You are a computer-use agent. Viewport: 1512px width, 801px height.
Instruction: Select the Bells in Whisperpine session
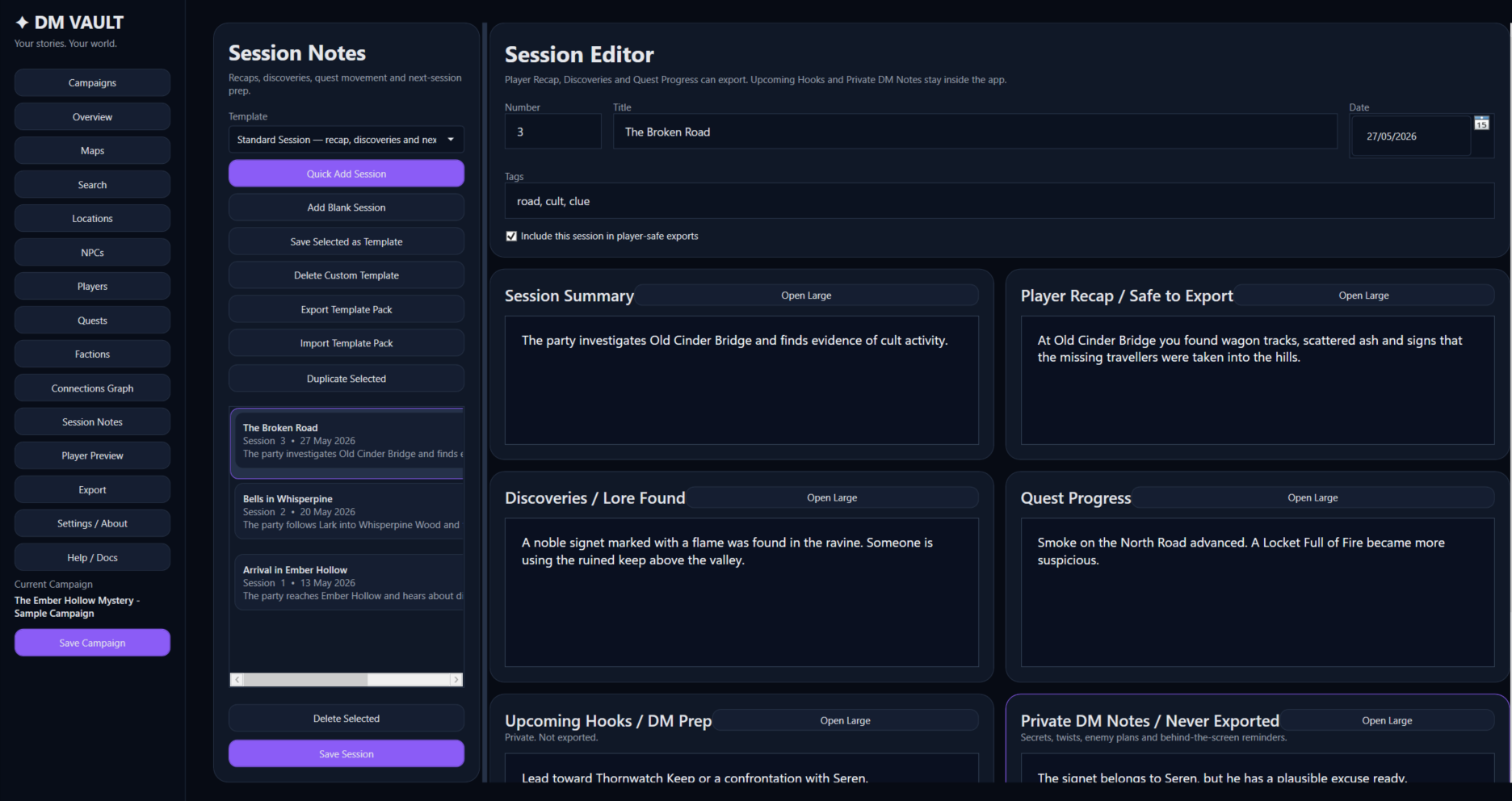(x=348, y=512)
